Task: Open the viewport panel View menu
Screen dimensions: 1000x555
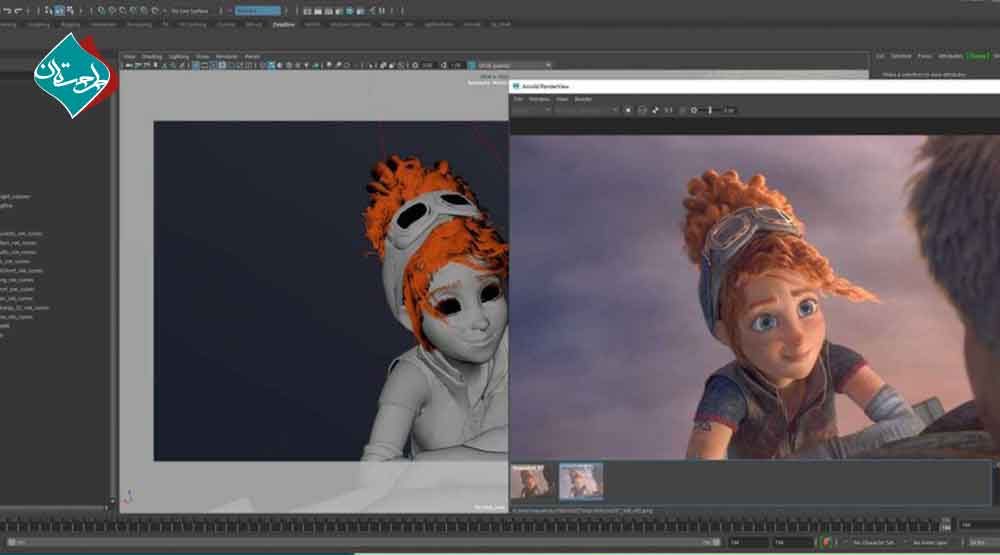Action: point(129,56)
